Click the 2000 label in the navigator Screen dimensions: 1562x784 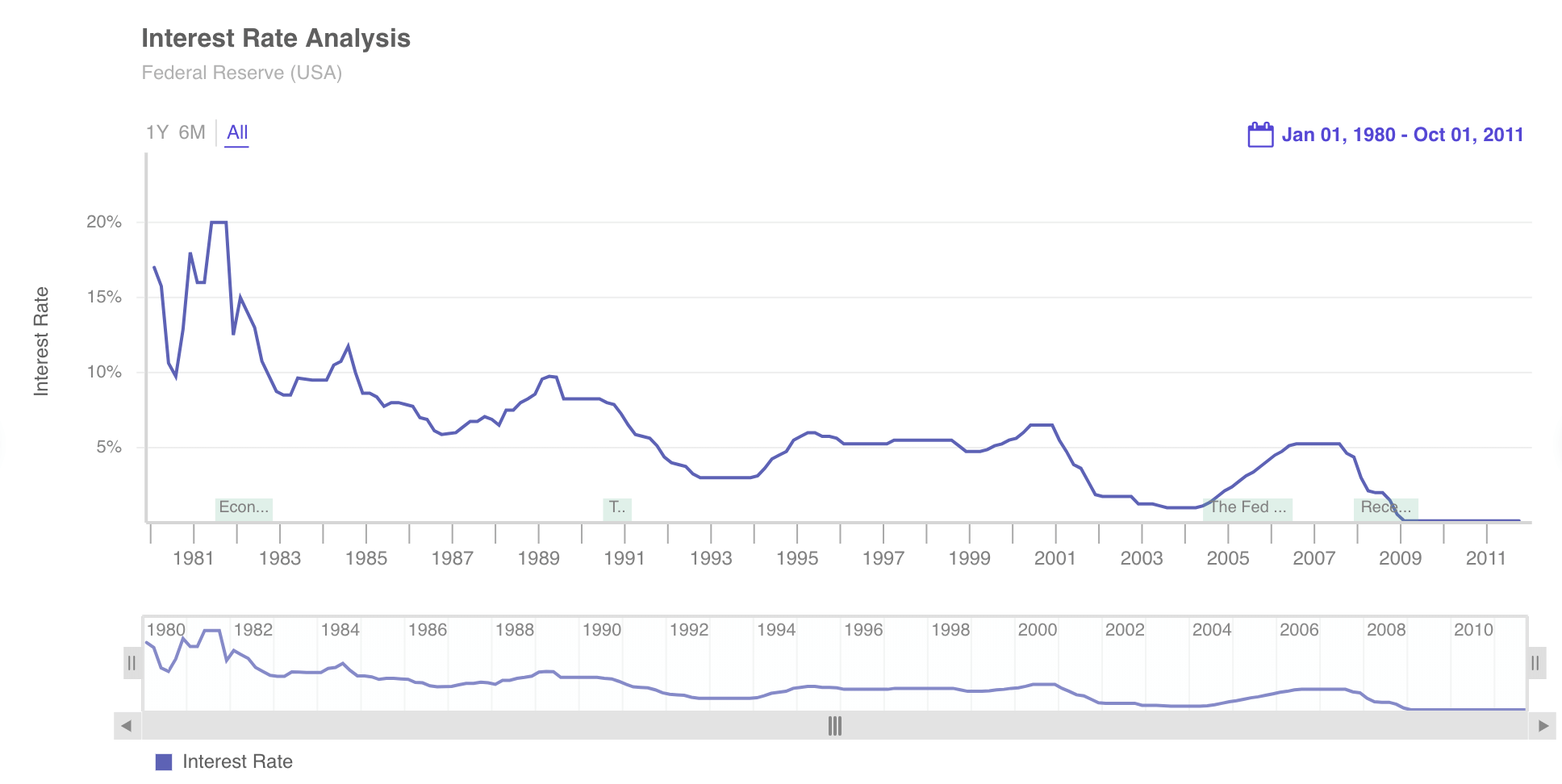tap(1038, 630)
